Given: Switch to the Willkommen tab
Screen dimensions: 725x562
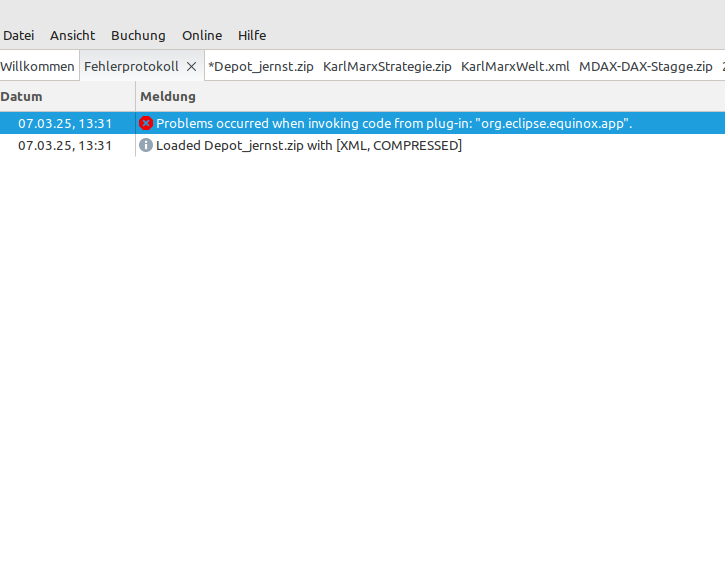Looking at the screenshot, I should [x=37, y=67].
